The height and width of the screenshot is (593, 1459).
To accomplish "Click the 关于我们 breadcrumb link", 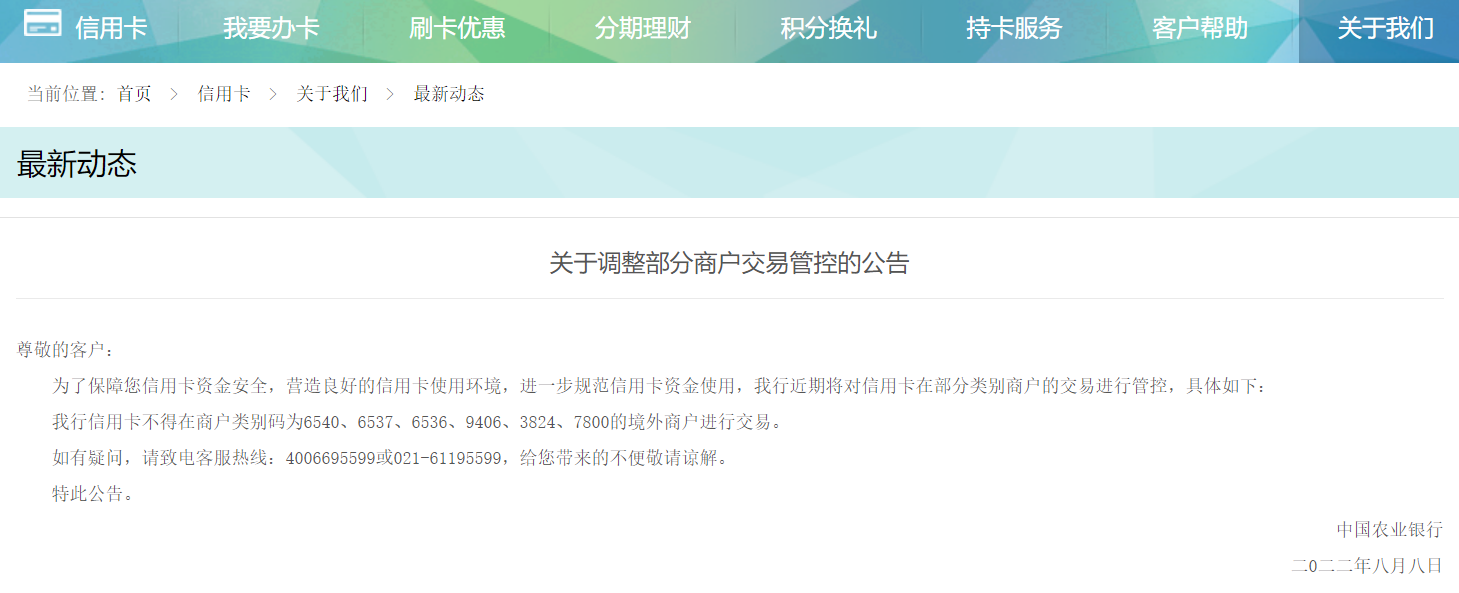I will pyautogui.click(x=332, y=94).
